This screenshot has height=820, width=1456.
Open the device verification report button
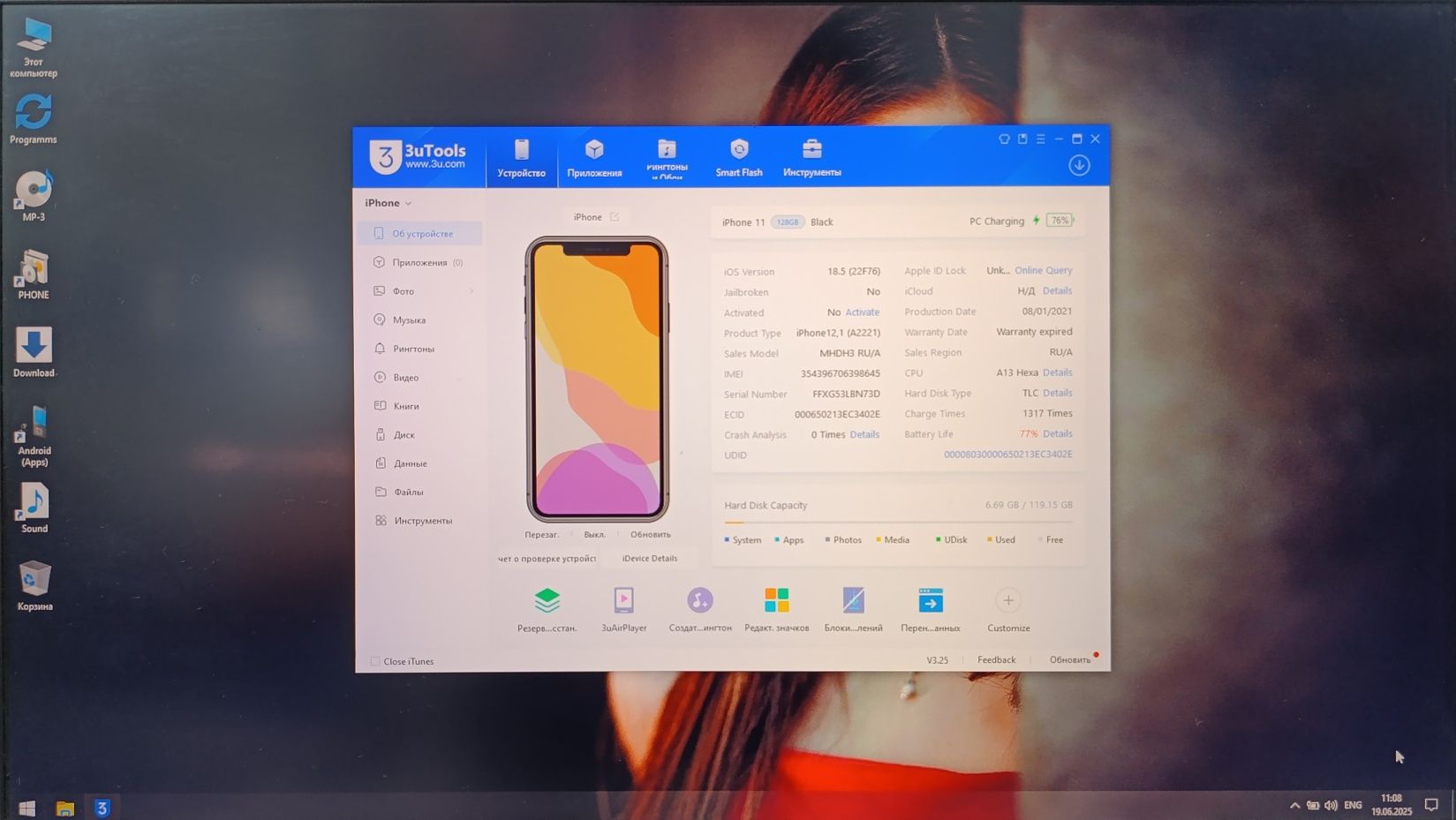[x=547, y=558]
